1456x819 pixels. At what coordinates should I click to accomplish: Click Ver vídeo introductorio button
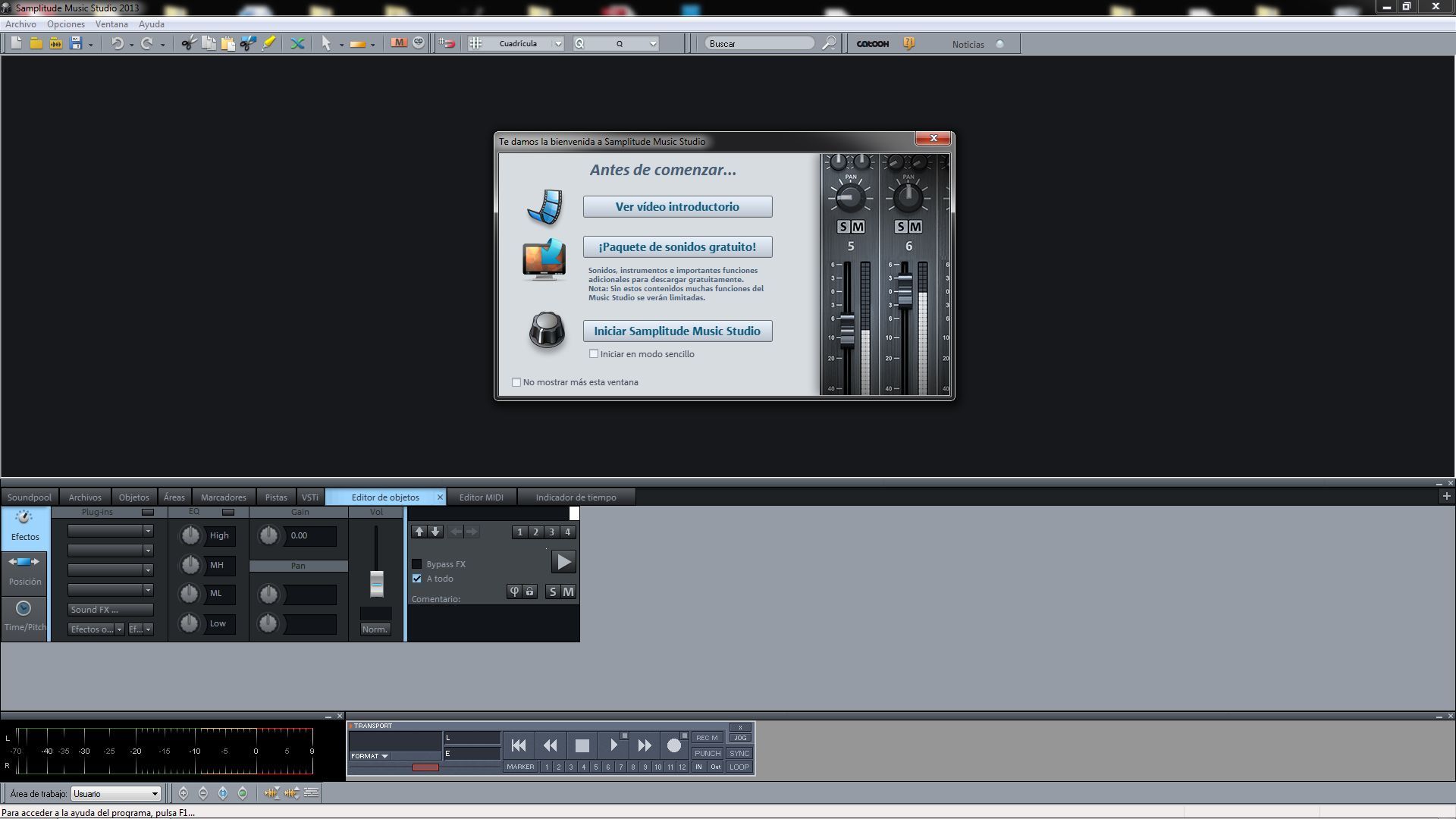pyautogui.click(x=677, y=207)
